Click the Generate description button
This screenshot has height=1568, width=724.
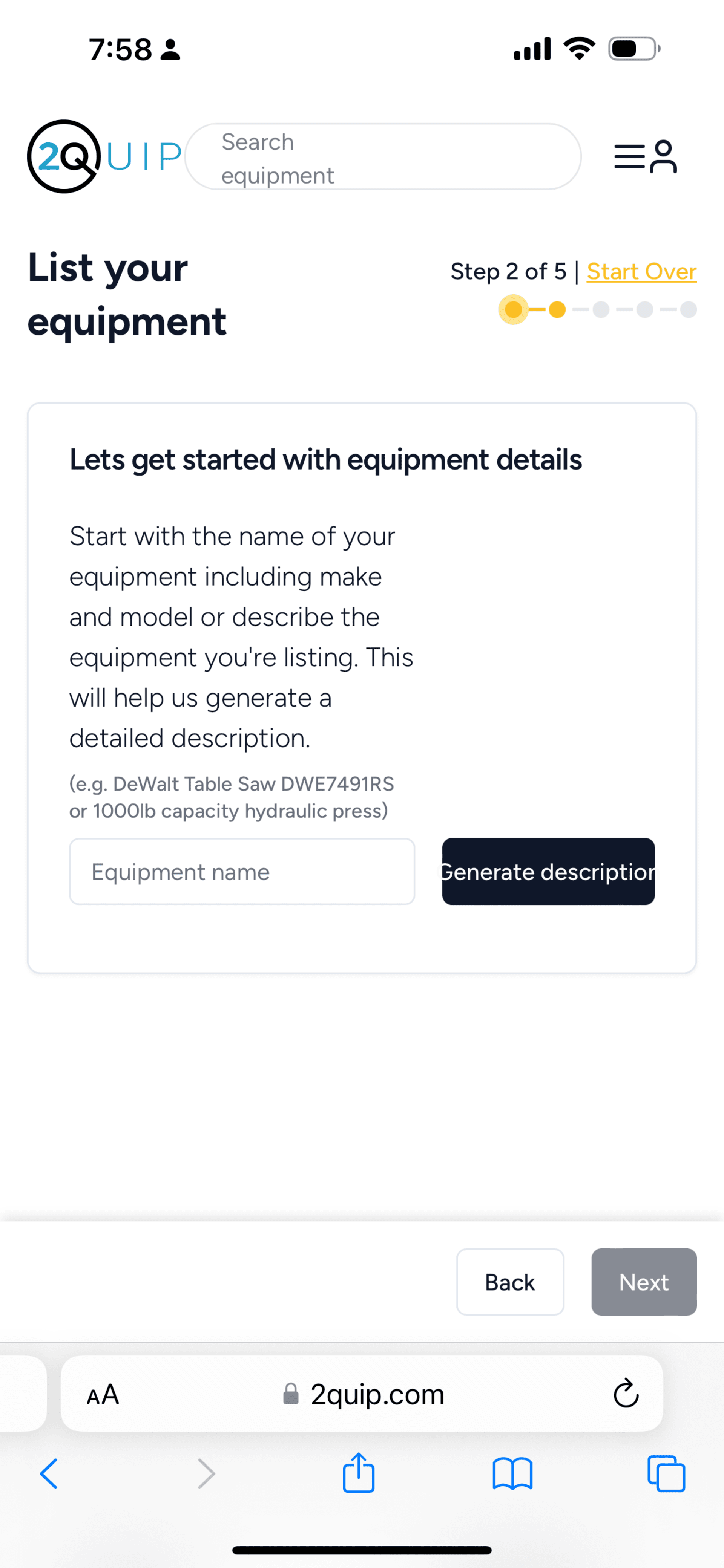549,872
